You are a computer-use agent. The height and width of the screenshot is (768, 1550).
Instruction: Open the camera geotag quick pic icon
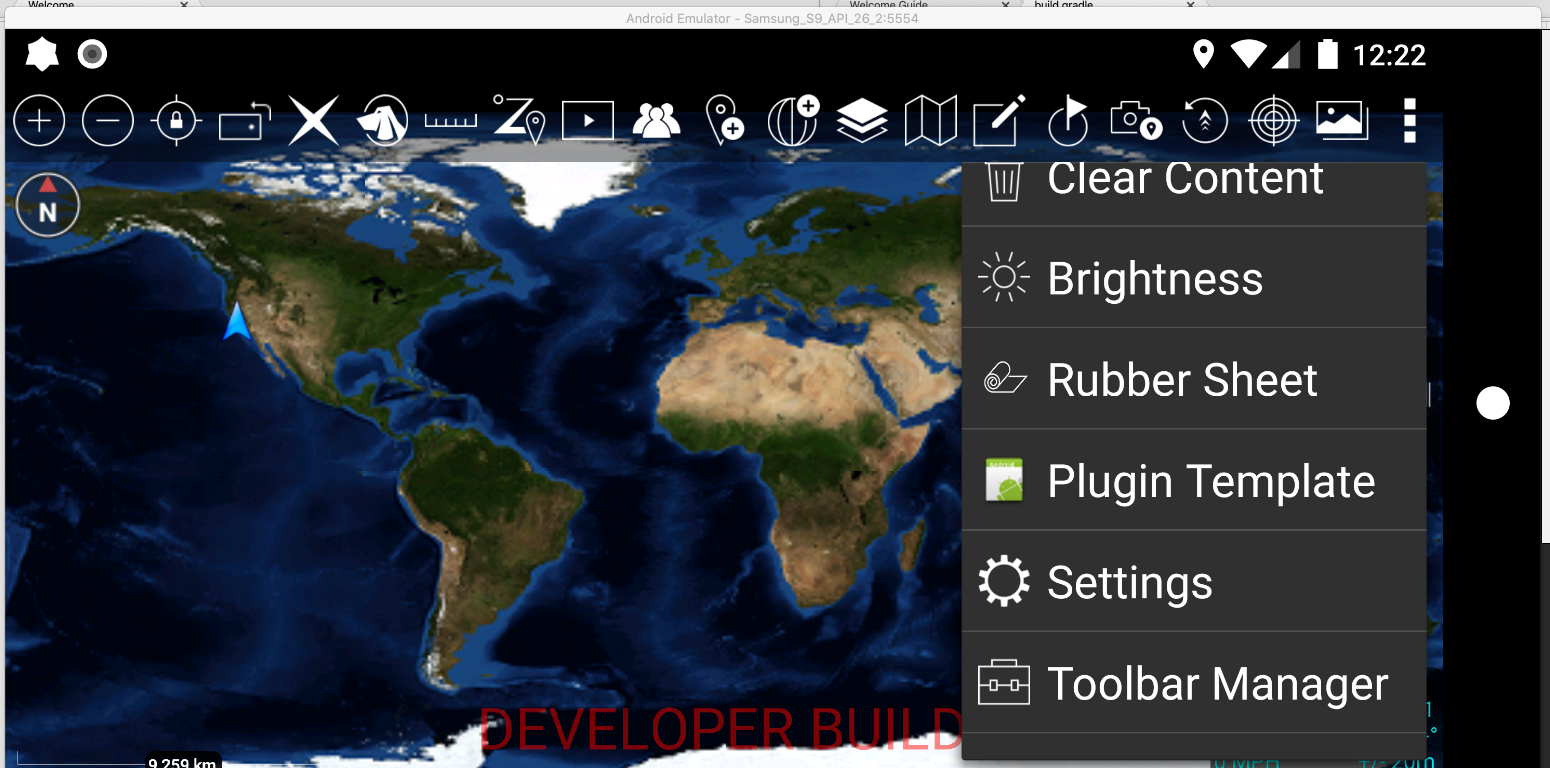click(x=1136, y=121)
